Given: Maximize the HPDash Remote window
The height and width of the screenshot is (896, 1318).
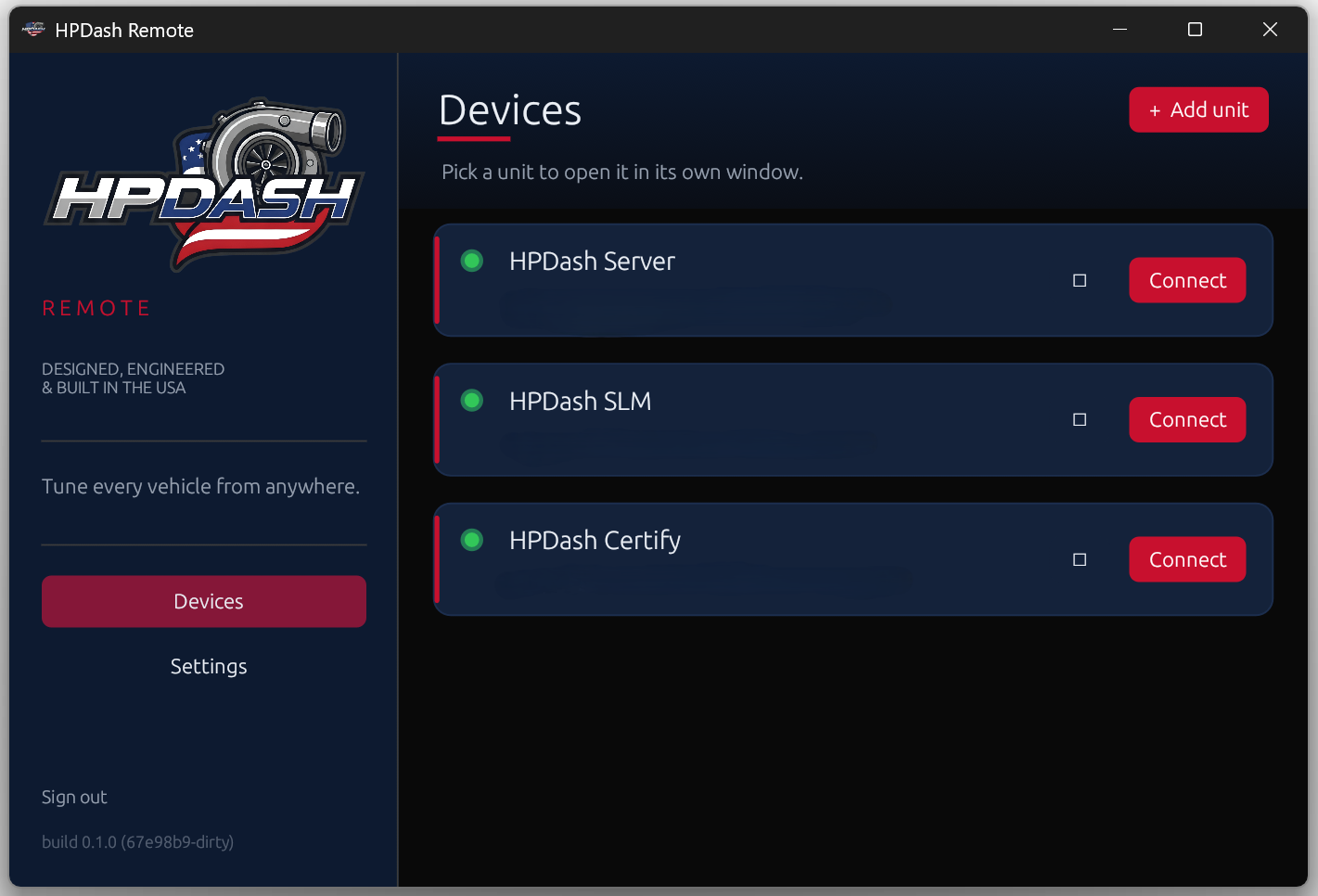Looking at the screenshot, I should click(x=1195, y=30).
